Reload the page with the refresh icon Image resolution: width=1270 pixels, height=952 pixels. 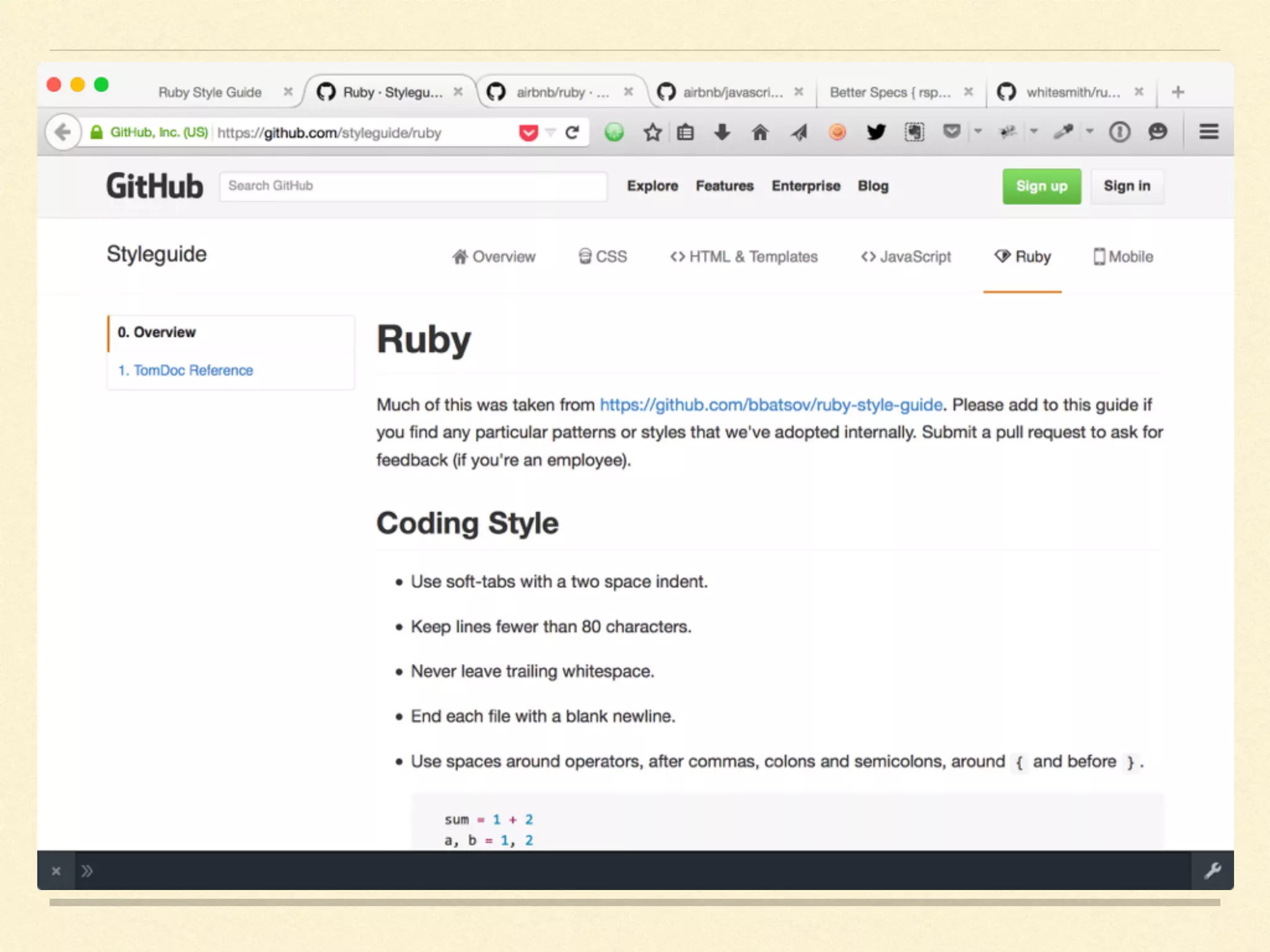coord(572,132)
